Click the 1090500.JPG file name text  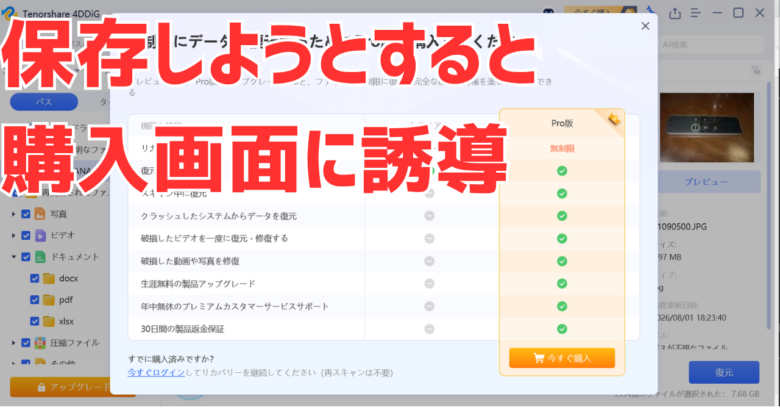tap(682, 227)
